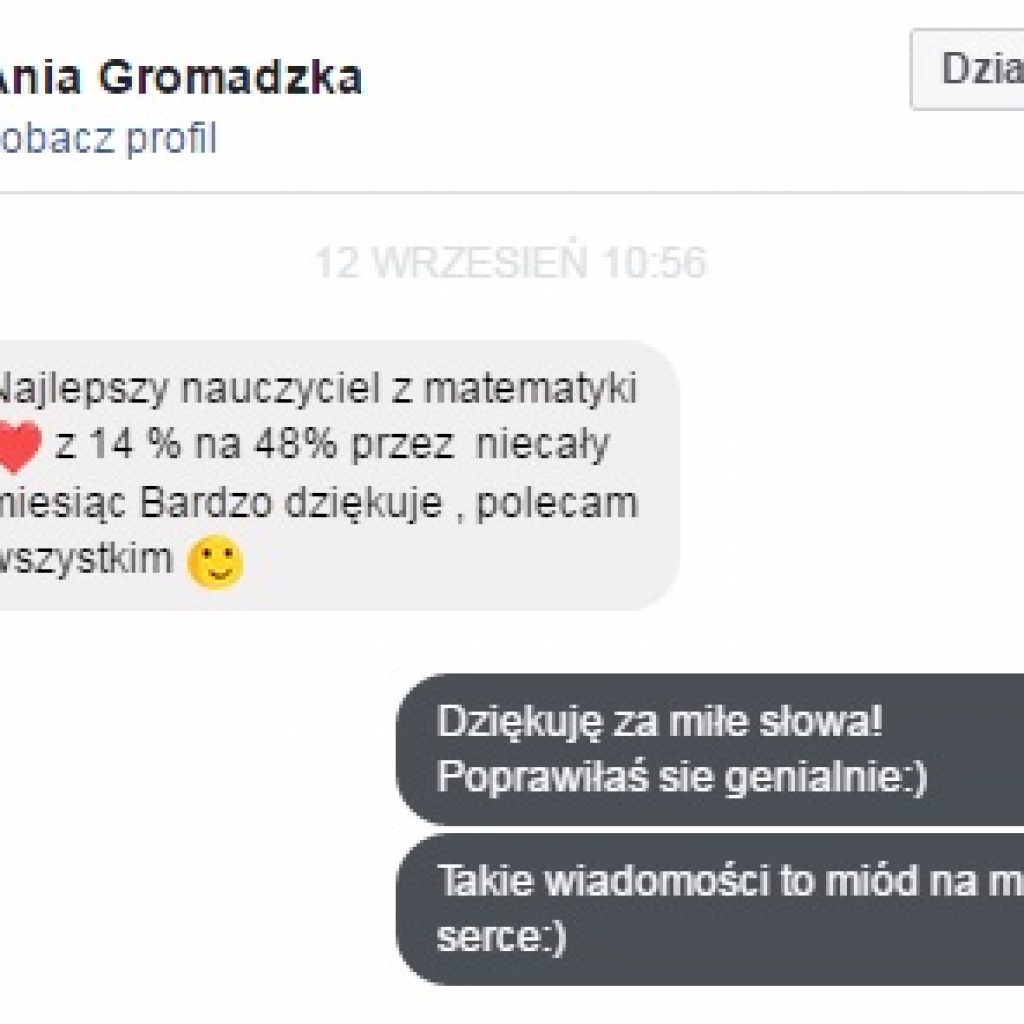
Task: Click the '14 %' text in the message
Action: (x=135, y=444)
